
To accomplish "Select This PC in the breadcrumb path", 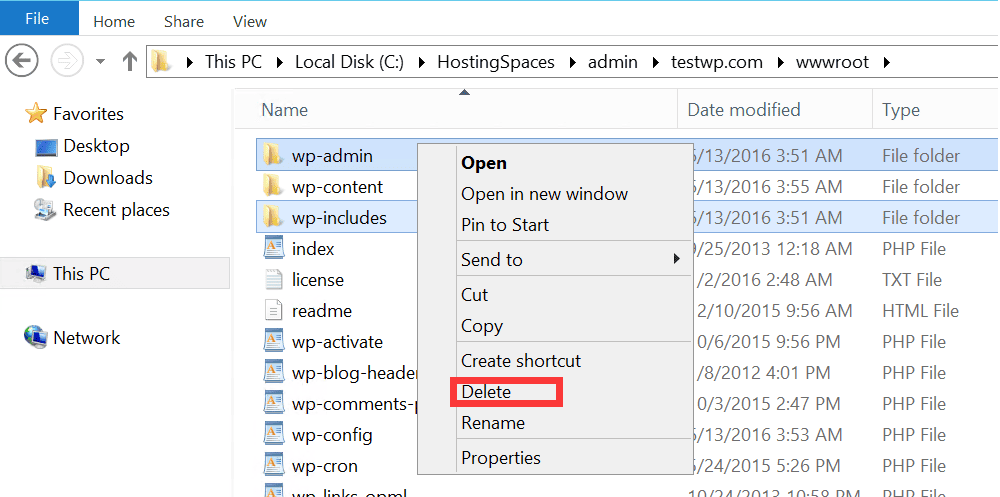I will pos(233,63).
